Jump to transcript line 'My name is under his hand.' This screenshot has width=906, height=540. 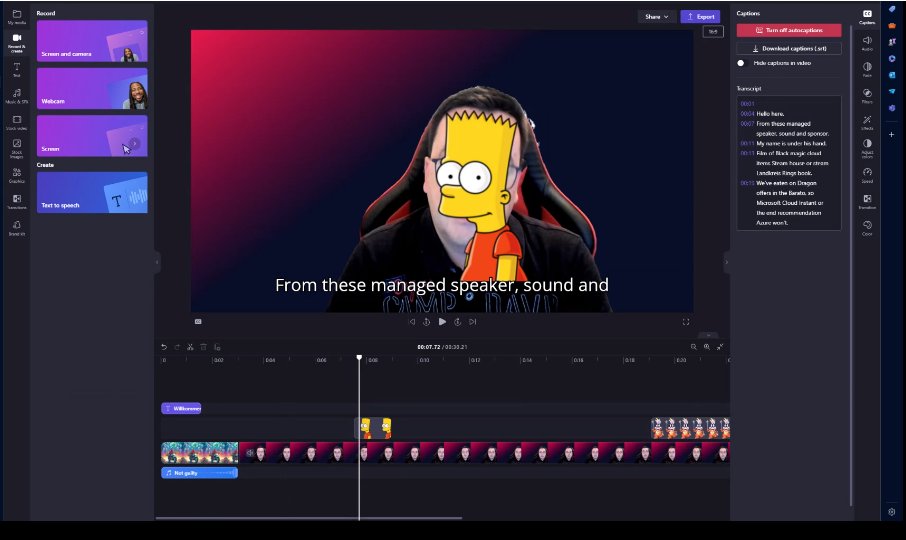click(x=791, y=143)
